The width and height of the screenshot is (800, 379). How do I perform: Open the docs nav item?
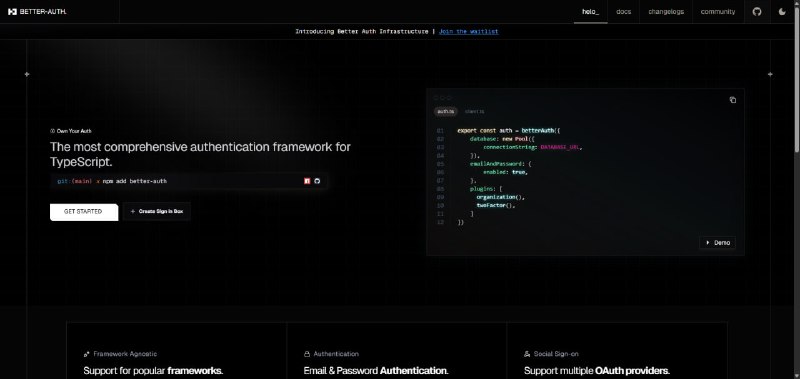623,12
